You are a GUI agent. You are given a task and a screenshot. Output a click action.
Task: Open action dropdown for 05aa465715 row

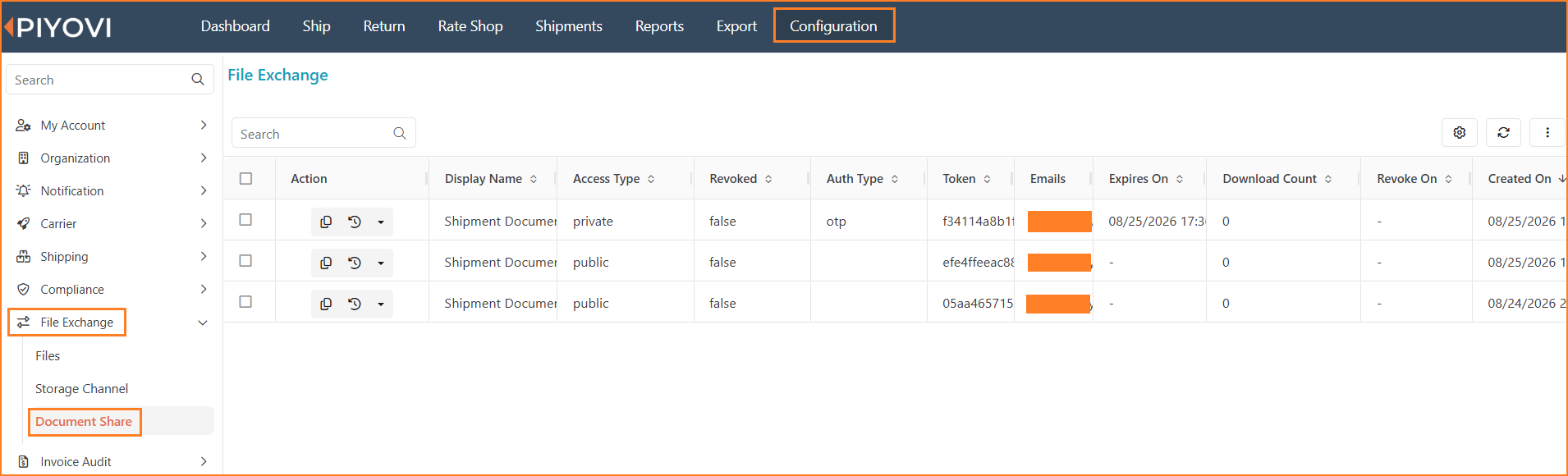(381, 304)
